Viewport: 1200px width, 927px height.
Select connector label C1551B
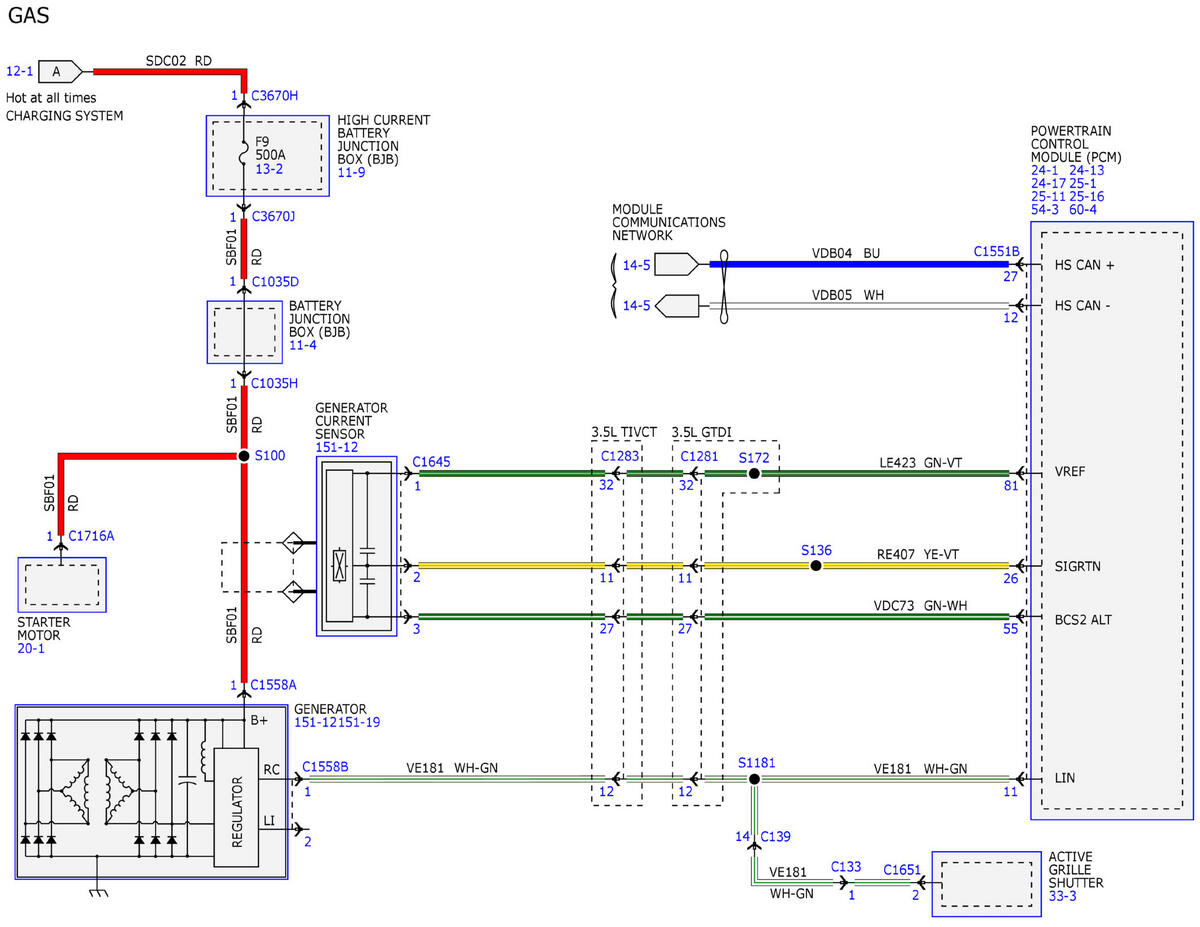click(996, 253)
